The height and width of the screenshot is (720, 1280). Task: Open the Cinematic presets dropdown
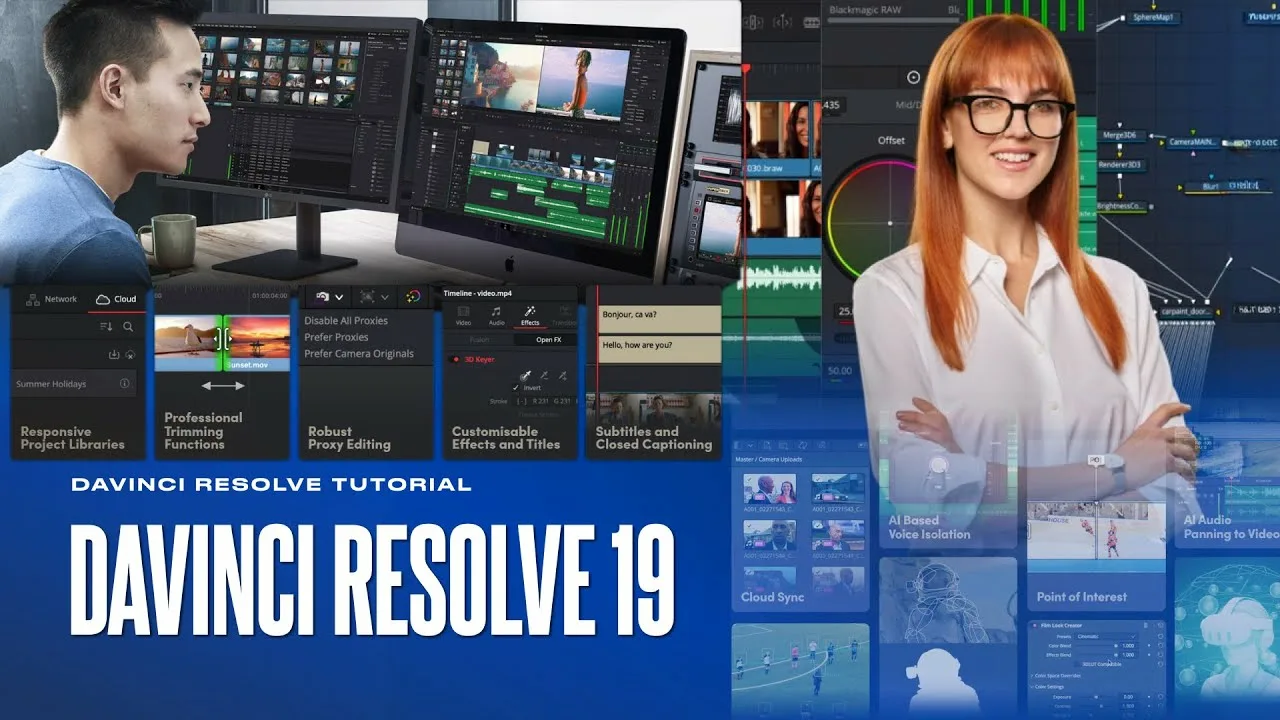coord(1106,637)
